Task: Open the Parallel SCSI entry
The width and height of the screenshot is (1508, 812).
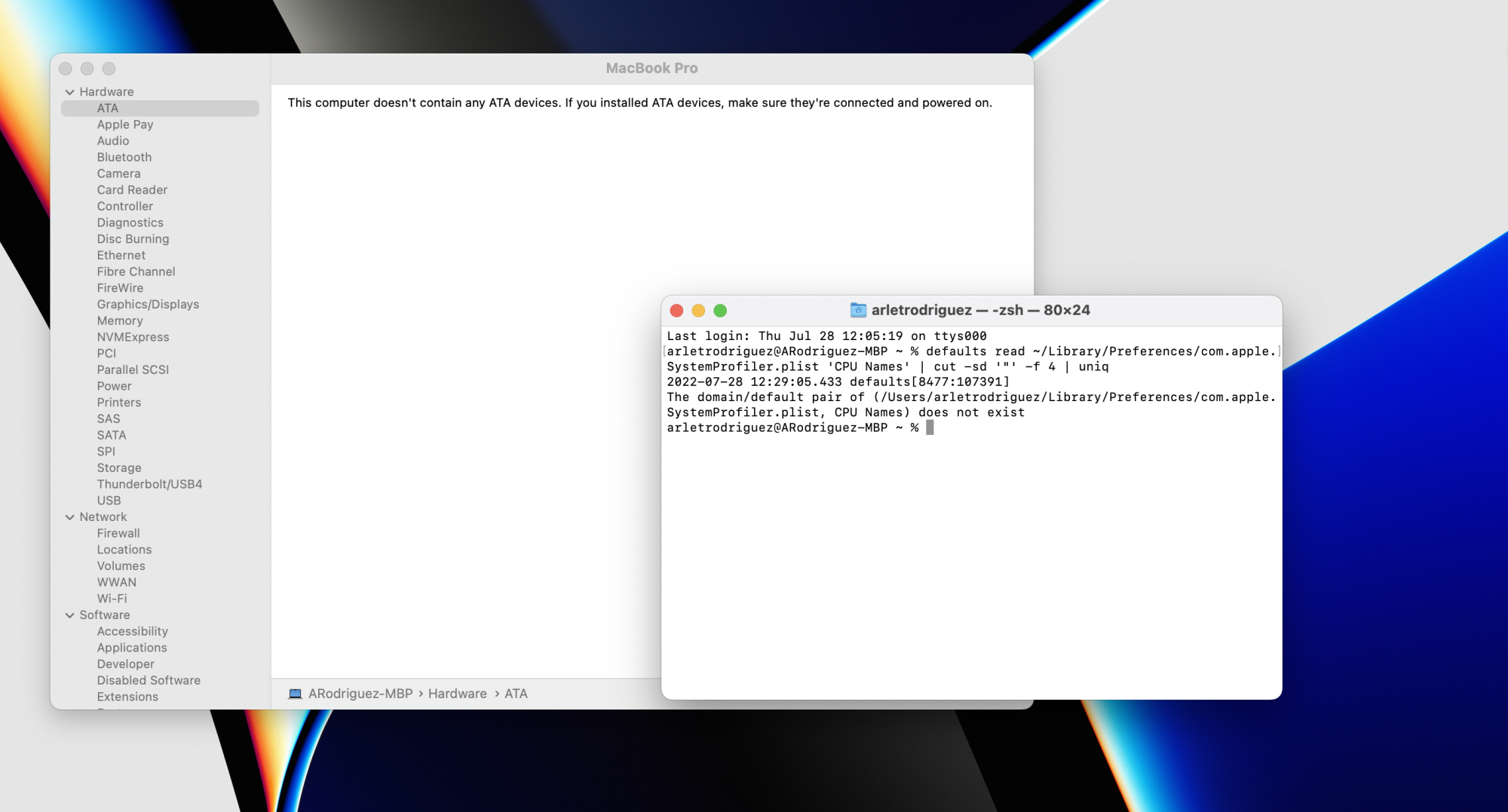Action: click(133, 369)
